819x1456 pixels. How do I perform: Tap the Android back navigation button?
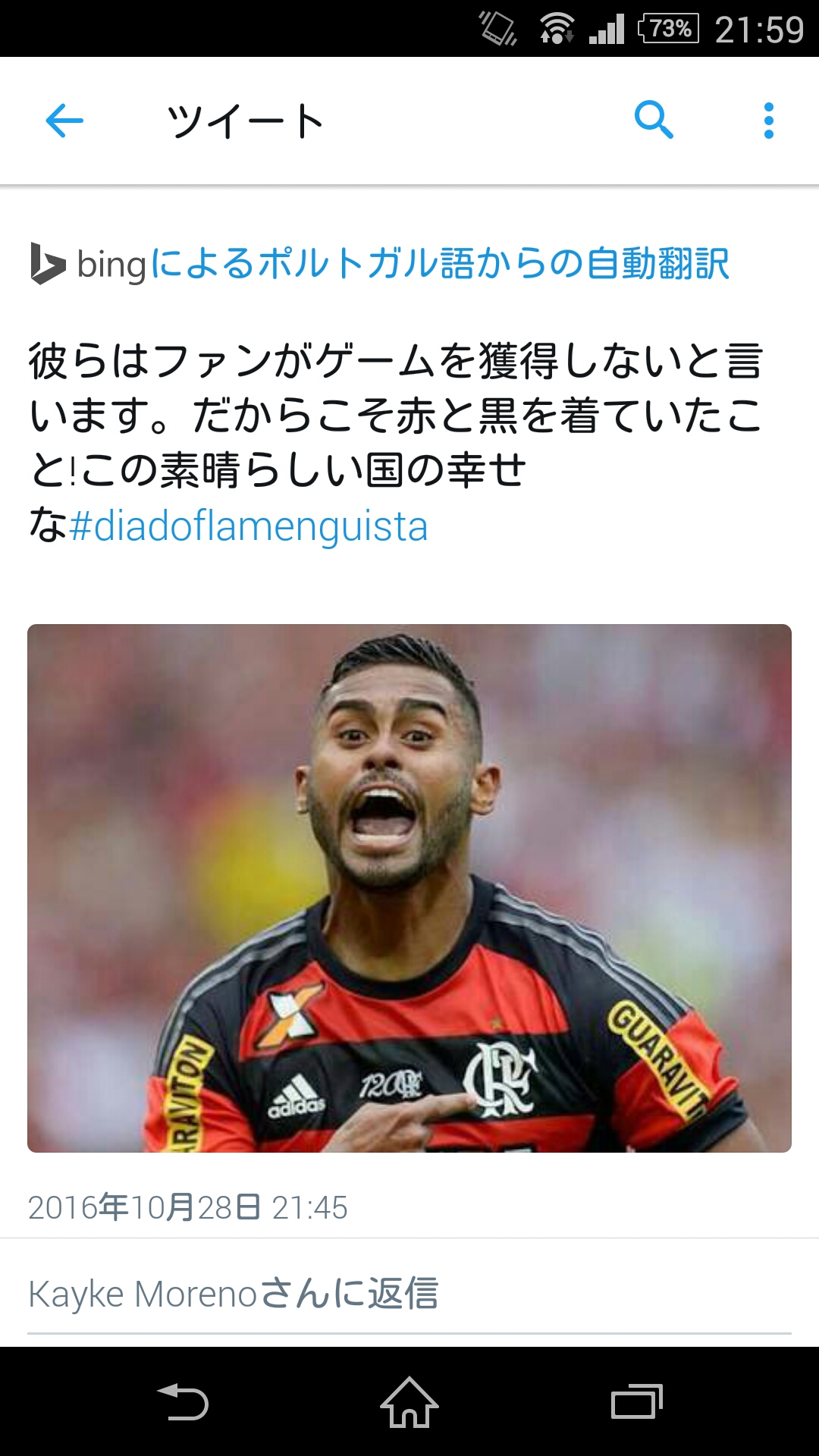point(183,1401)
